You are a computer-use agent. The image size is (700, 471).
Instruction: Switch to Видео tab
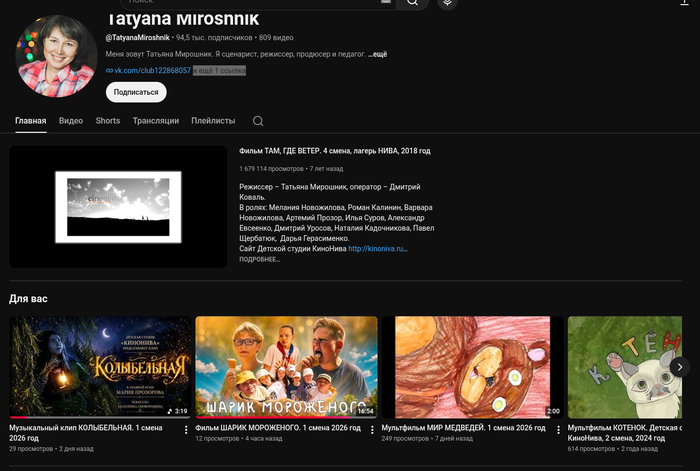(71, 121)
